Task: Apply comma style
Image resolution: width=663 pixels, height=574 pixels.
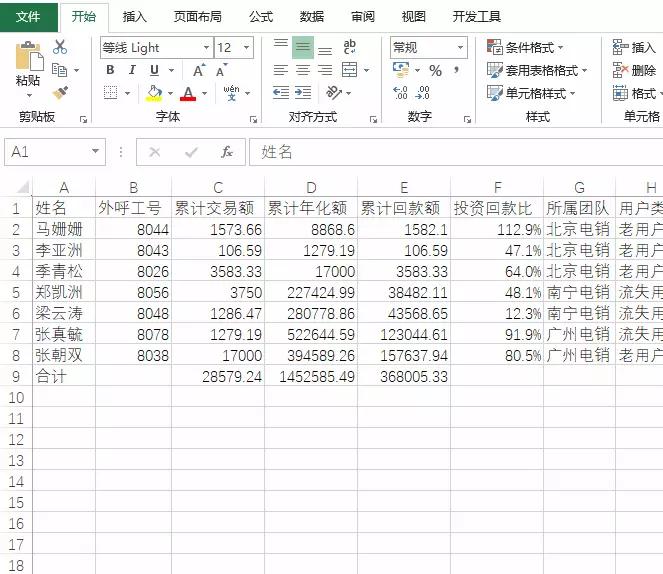Action: pos(457,70)
